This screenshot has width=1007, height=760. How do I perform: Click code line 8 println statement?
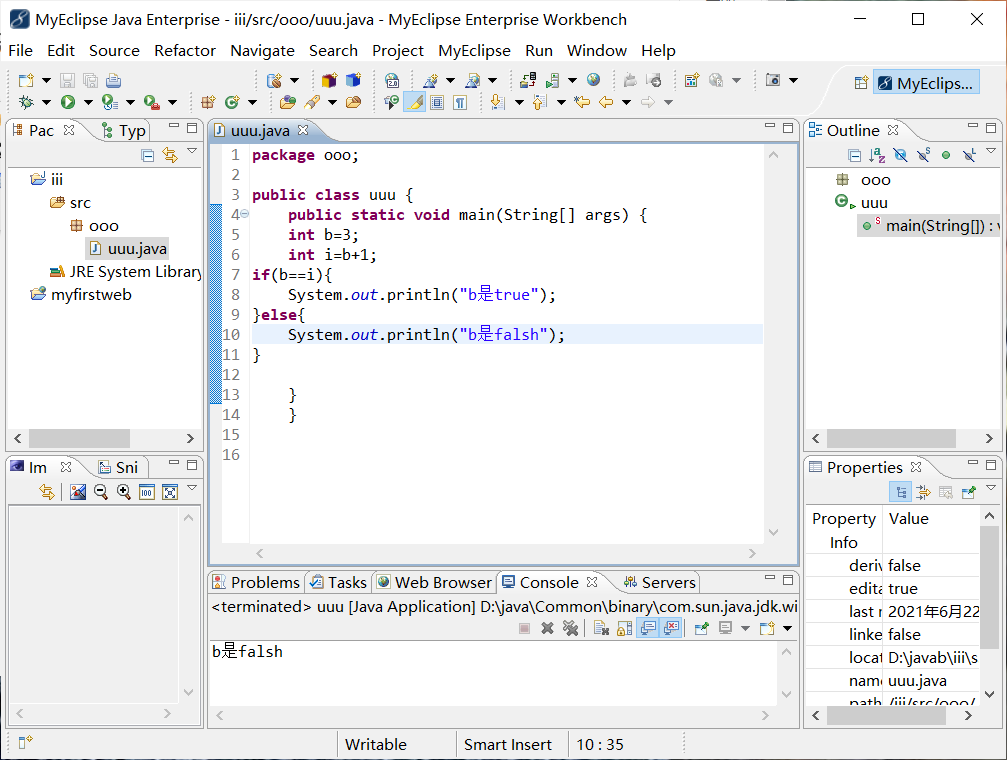point(421,294)
